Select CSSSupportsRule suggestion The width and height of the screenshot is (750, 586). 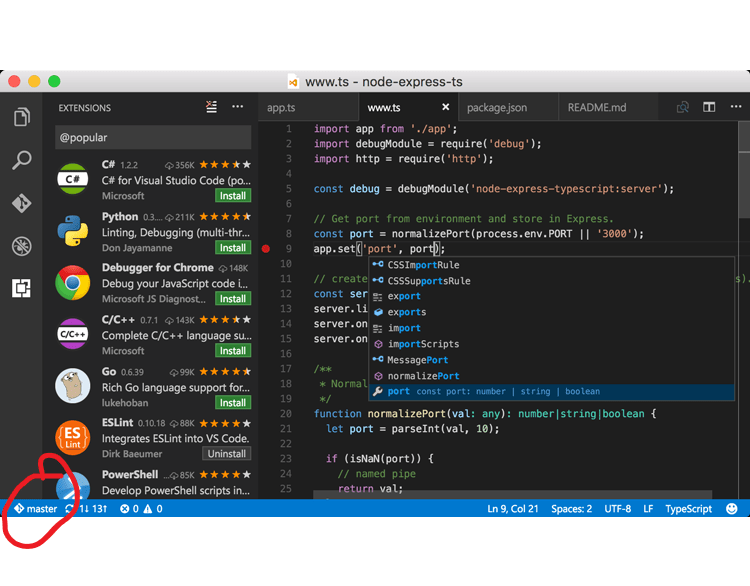click(x=552, y=281)
